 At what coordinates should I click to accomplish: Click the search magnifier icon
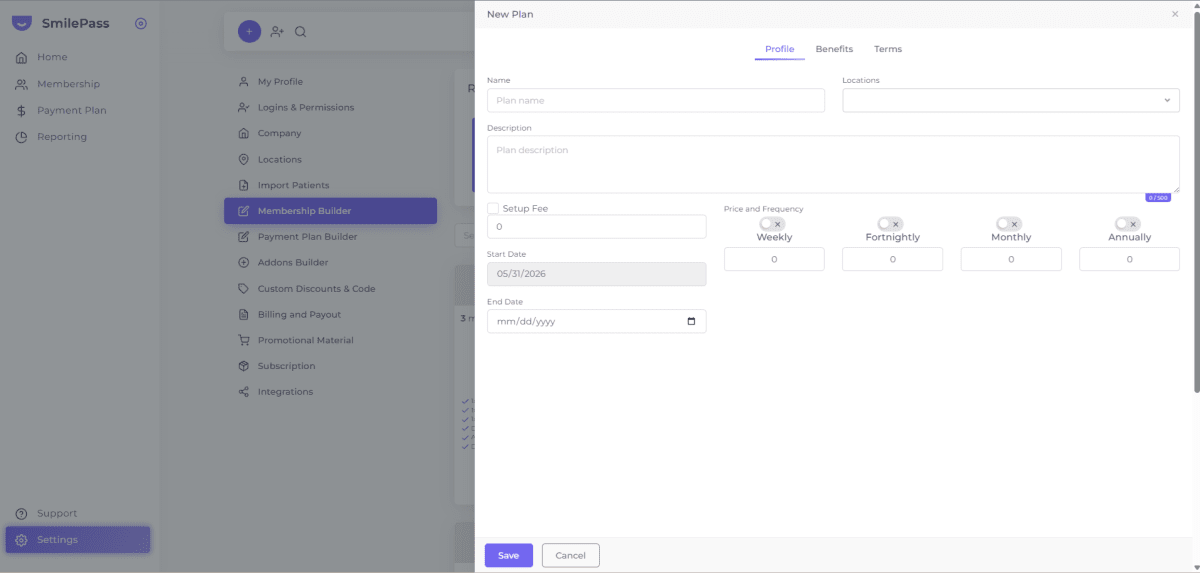click(300, 31)
